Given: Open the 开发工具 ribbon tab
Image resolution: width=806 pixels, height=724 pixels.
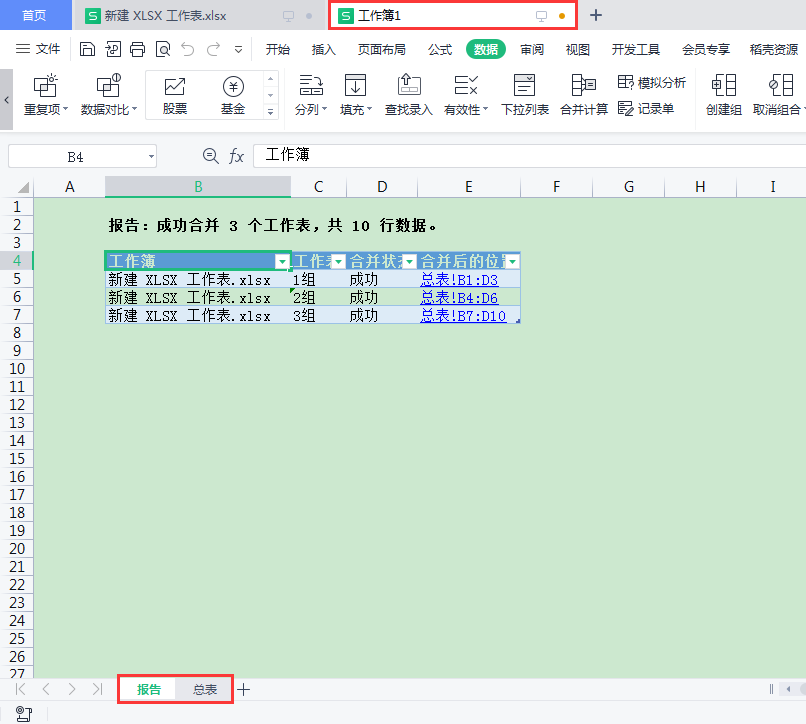Looking at the screenshot, I should pyautogui.click(x=635, y=49).
